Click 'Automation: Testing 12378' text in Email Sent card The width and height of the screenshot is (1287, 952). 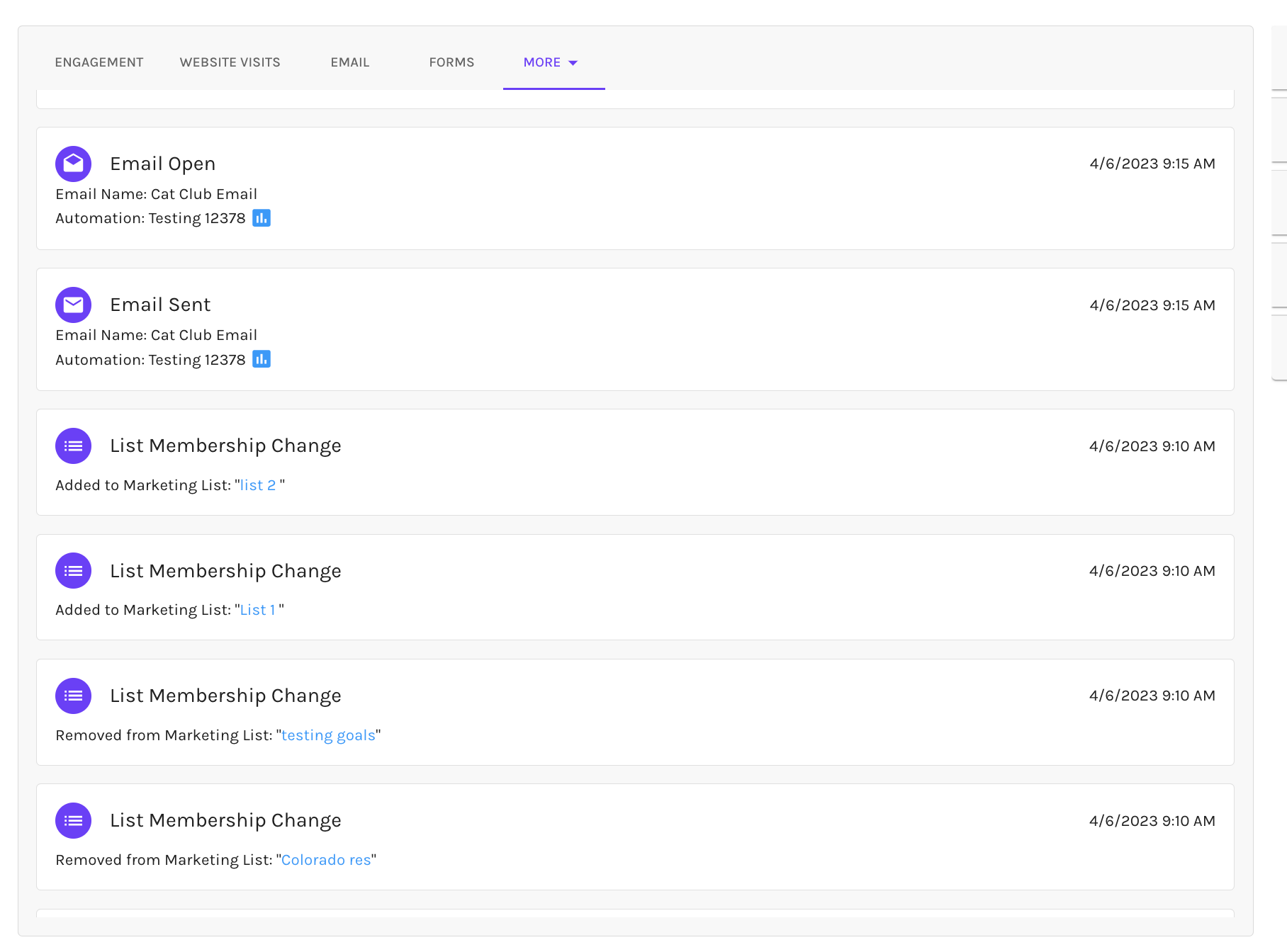point(150,360)
